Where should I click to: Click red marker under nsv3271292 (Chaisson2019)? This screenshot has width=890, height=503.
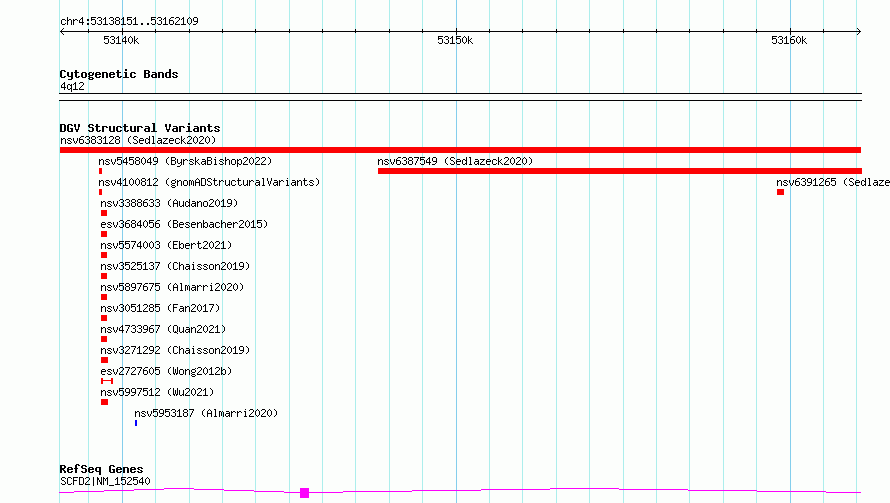[104, 360]
